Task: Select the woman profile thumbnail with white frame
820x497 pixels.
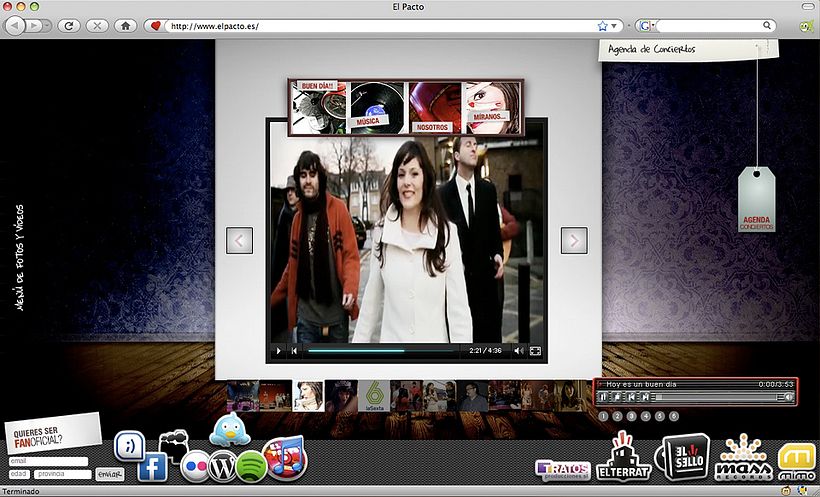Action: [x=309, y=396]
